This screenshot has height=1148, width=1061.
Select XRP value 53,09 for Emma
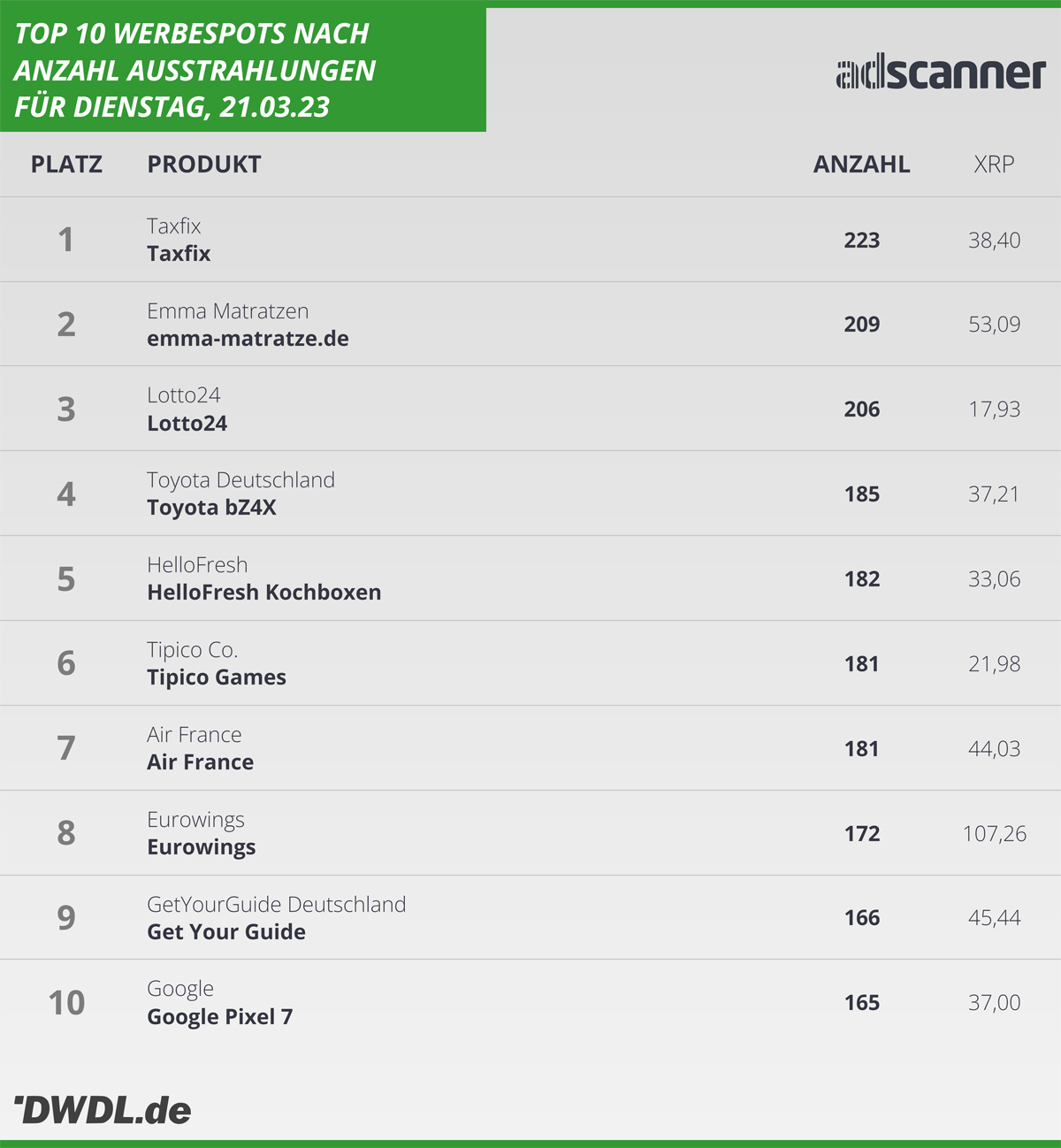(995, 325)
